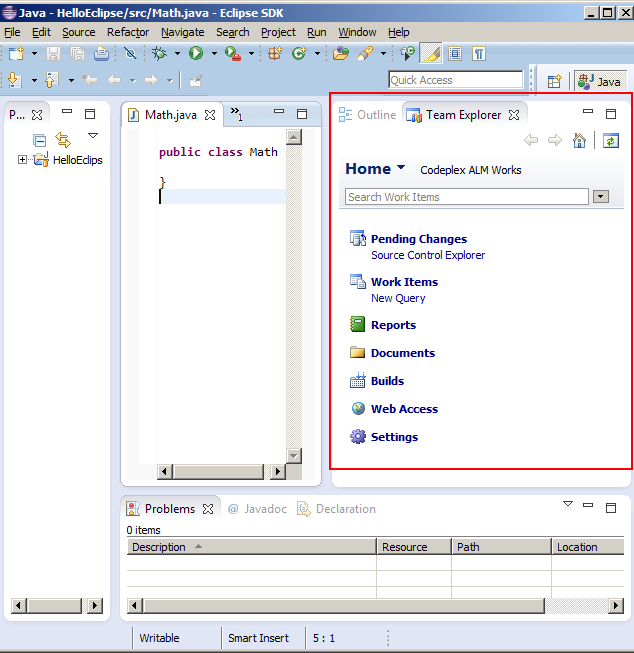This screenshot has height=653, width=634.
Task: Click in the Quick Access field
Action: tap(455, 80)
